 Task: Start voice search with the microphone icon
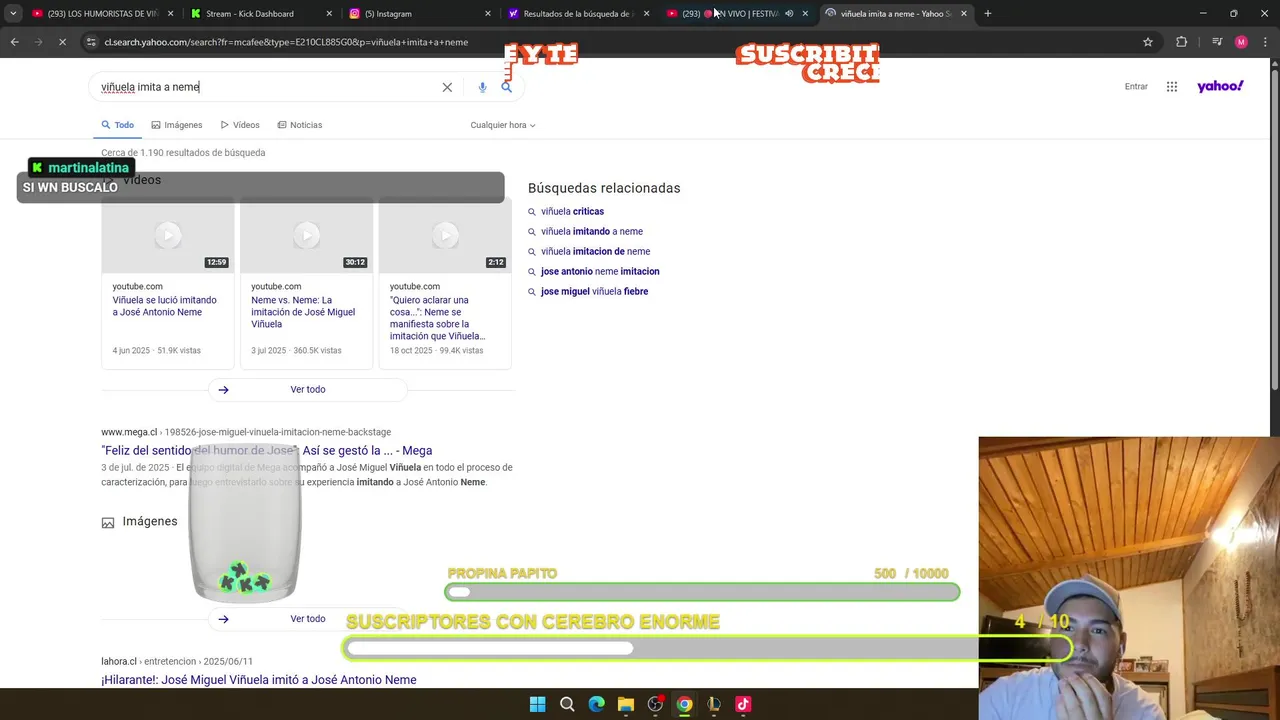[x=482, y=87]
